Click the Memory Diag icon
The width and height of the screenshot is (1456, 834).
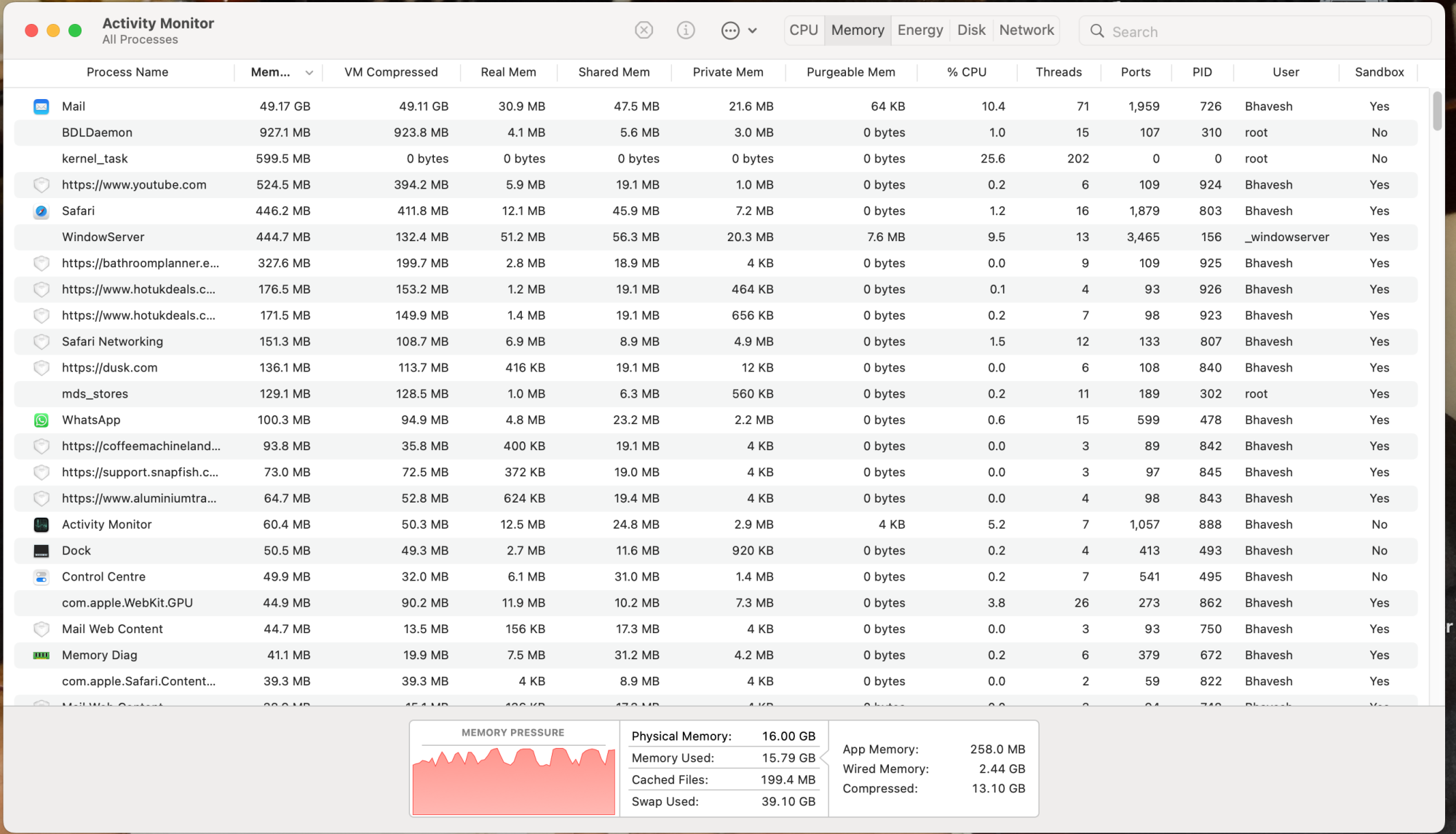(41, 656)
